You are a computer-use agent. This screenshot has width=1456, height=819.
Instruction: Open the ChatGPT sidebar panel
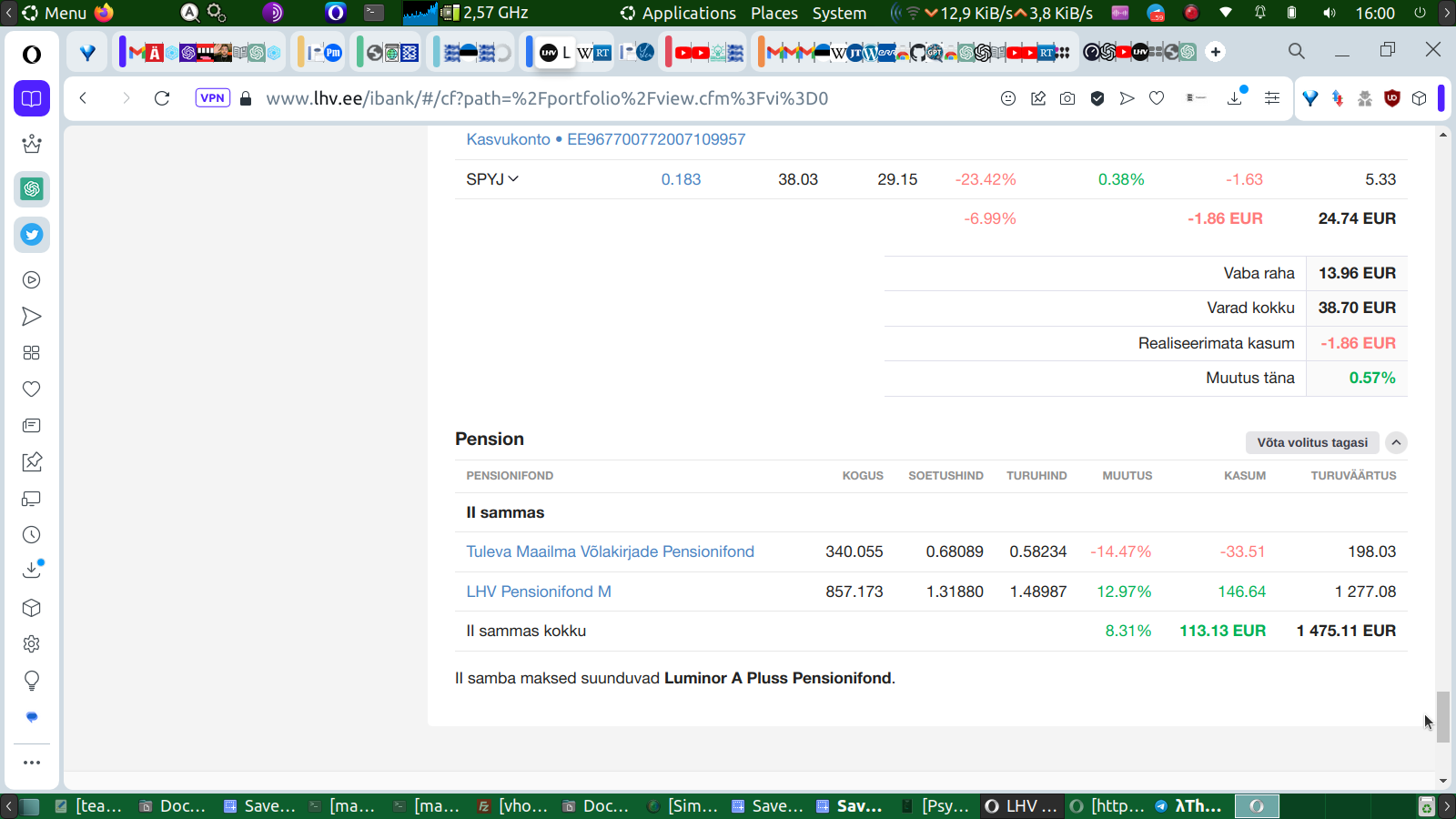32,189
